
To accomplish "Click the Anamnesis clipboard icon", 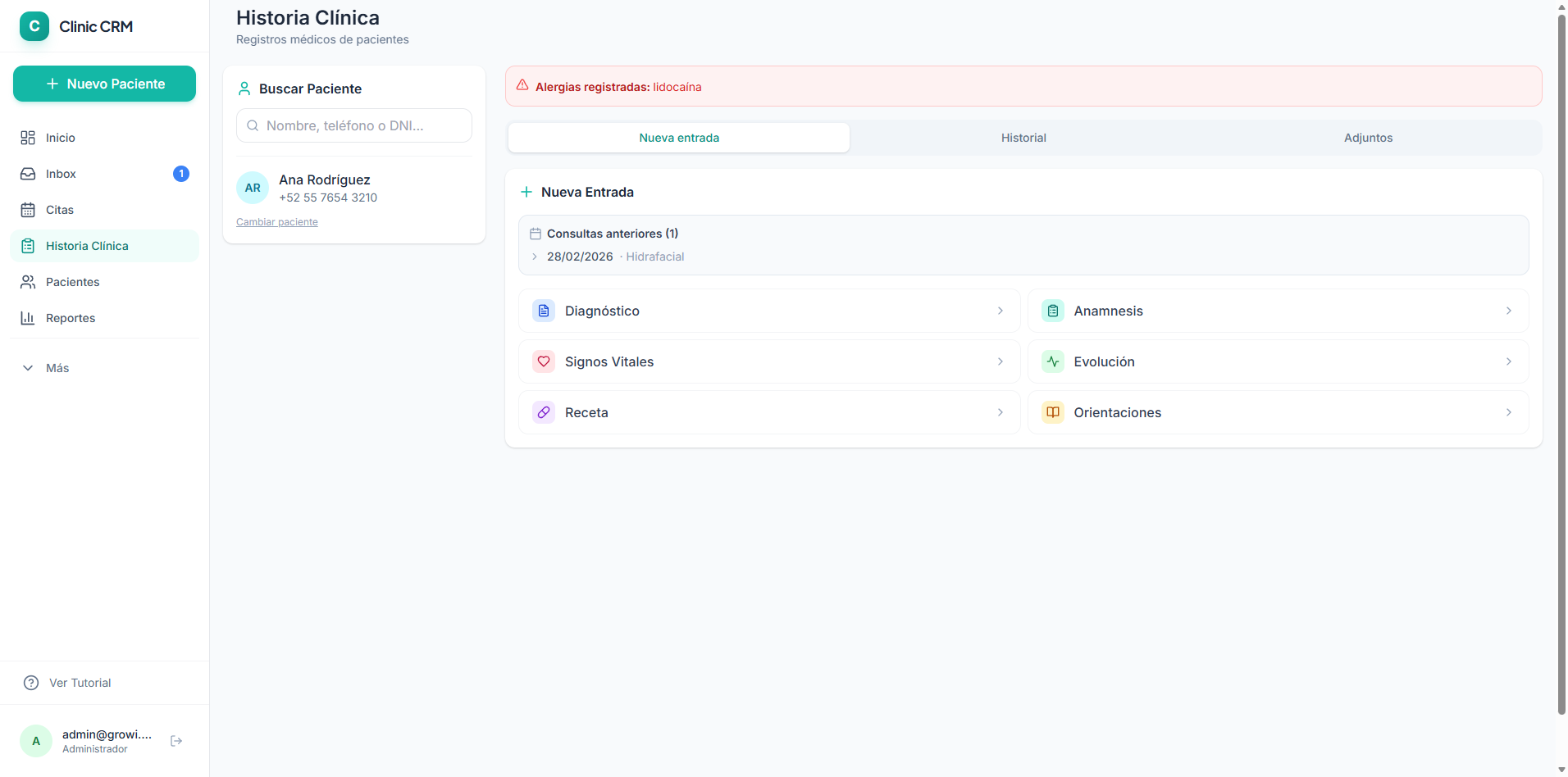I will coord(1053,311).
